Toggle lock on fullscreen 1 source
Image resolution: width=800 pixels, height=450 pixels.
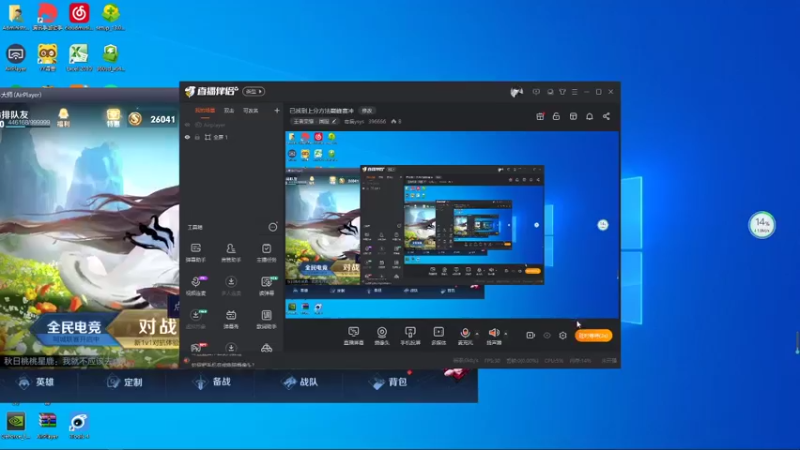(x=197, y=137)
